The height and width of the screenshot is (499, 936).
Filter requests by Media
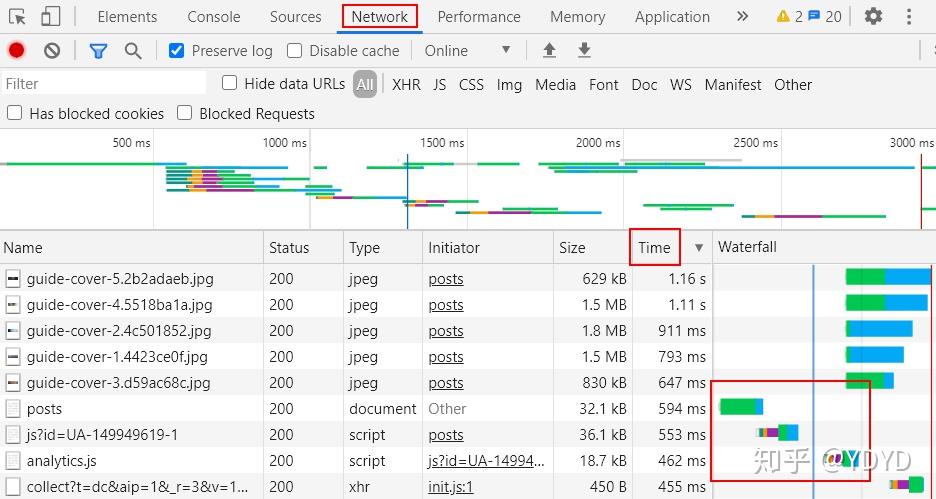(555, 85)
